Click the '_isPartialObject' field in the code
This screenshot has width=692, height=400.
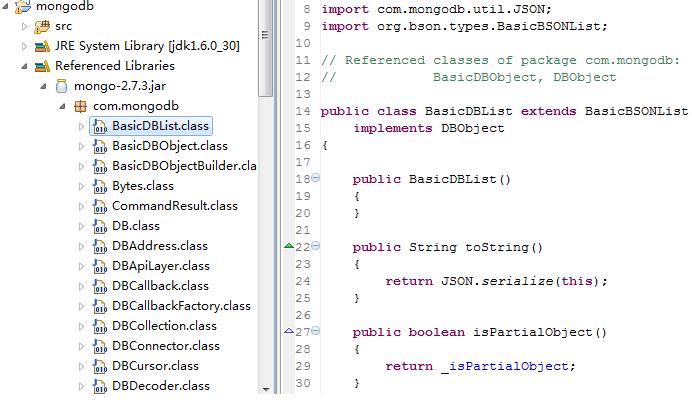pos(505,366)
